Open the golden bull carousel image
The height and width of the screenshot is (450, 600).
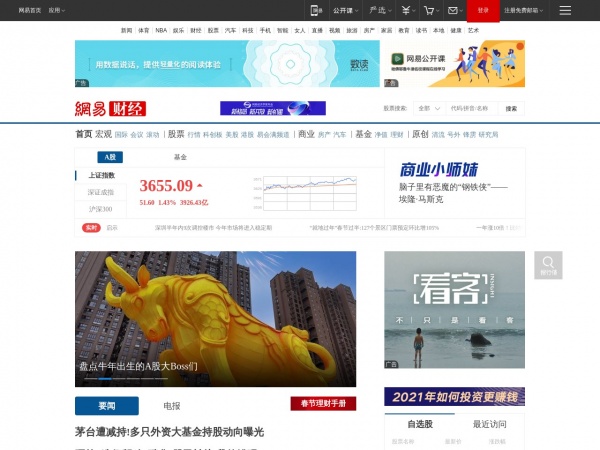tap(215, 319)
